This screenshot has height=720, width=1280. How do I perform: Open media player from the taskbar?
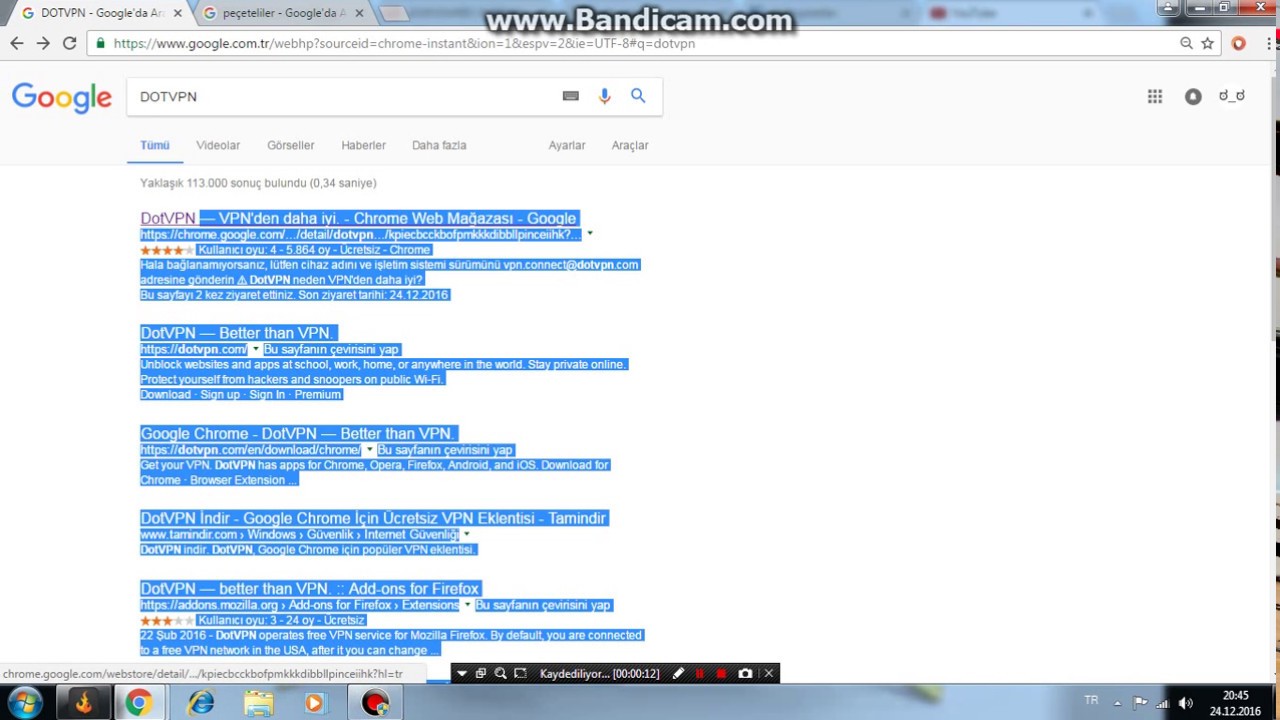coord(314,703)
